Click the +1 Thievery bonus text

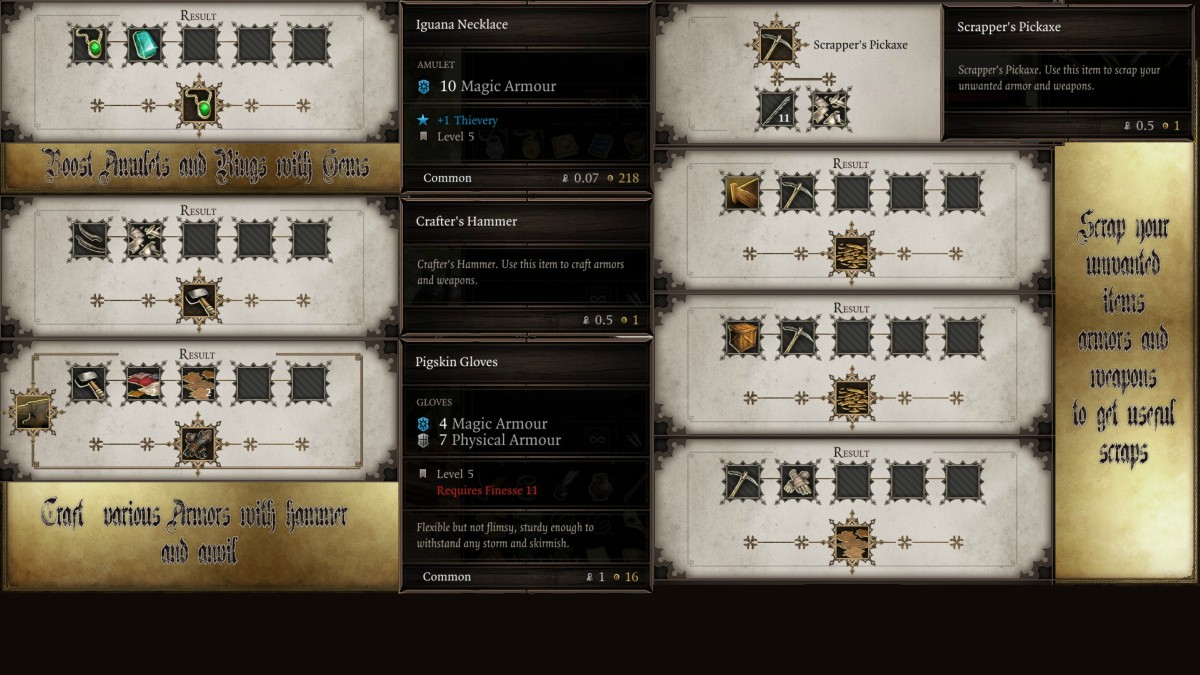(467, 120)
